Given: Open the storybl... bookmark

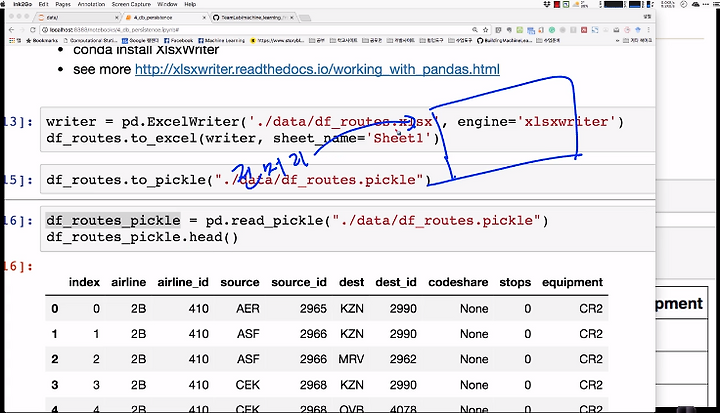Looking at the screenshot, I should coord(277,40).
